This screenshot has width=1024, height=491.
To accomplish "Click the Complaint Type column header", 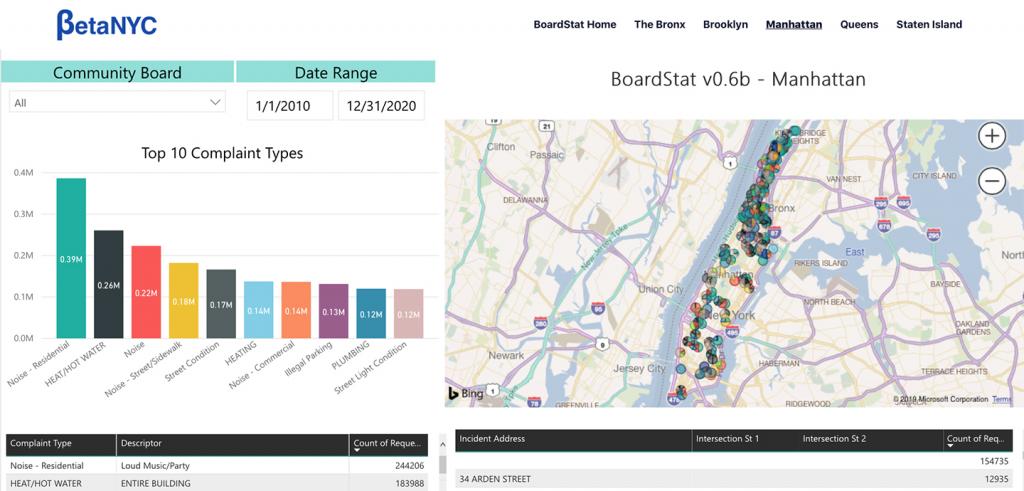I will [58, 443].
